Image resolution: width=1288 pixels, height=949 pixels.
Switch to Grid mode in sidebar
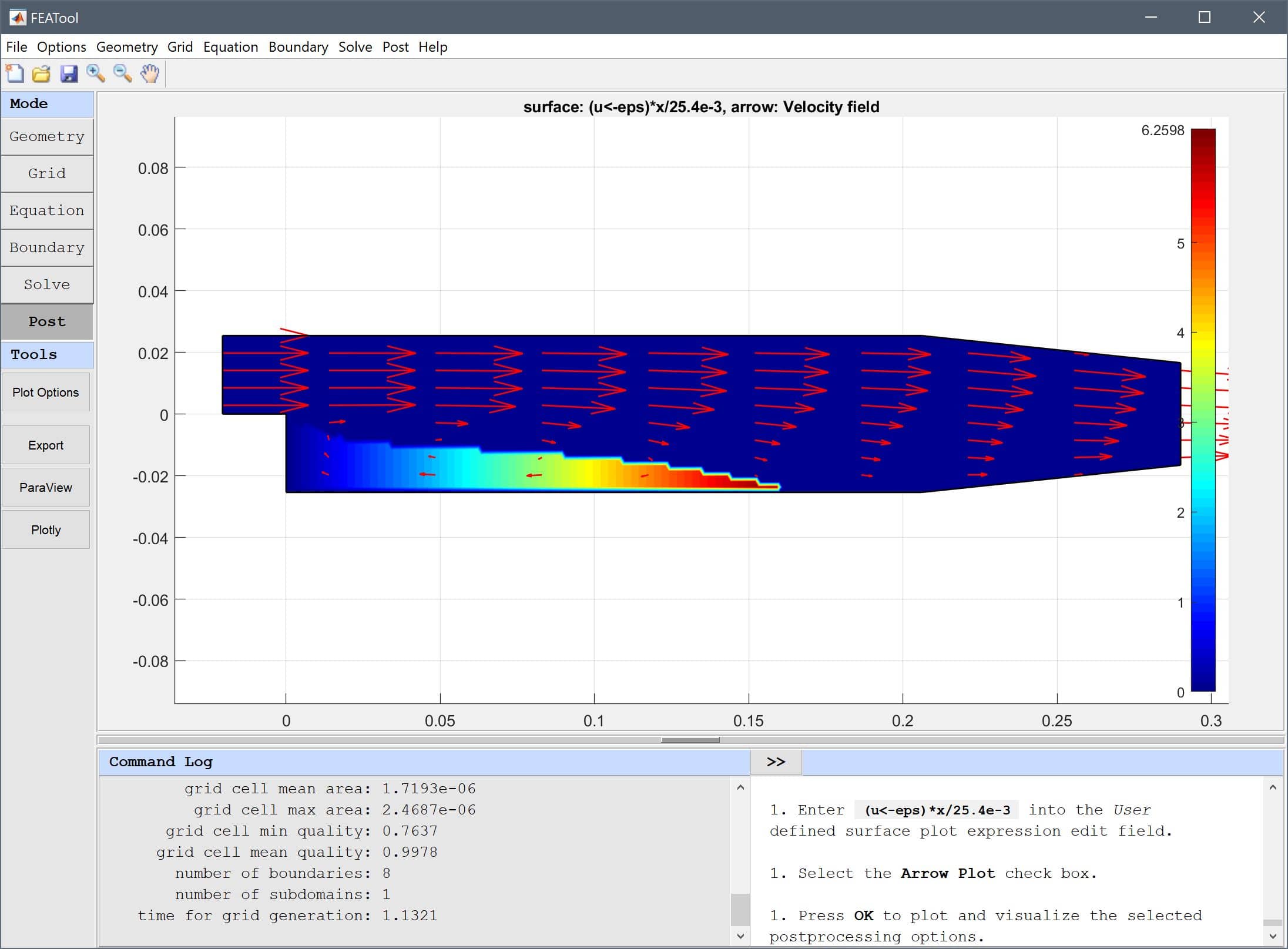click(x=47, y=173)
